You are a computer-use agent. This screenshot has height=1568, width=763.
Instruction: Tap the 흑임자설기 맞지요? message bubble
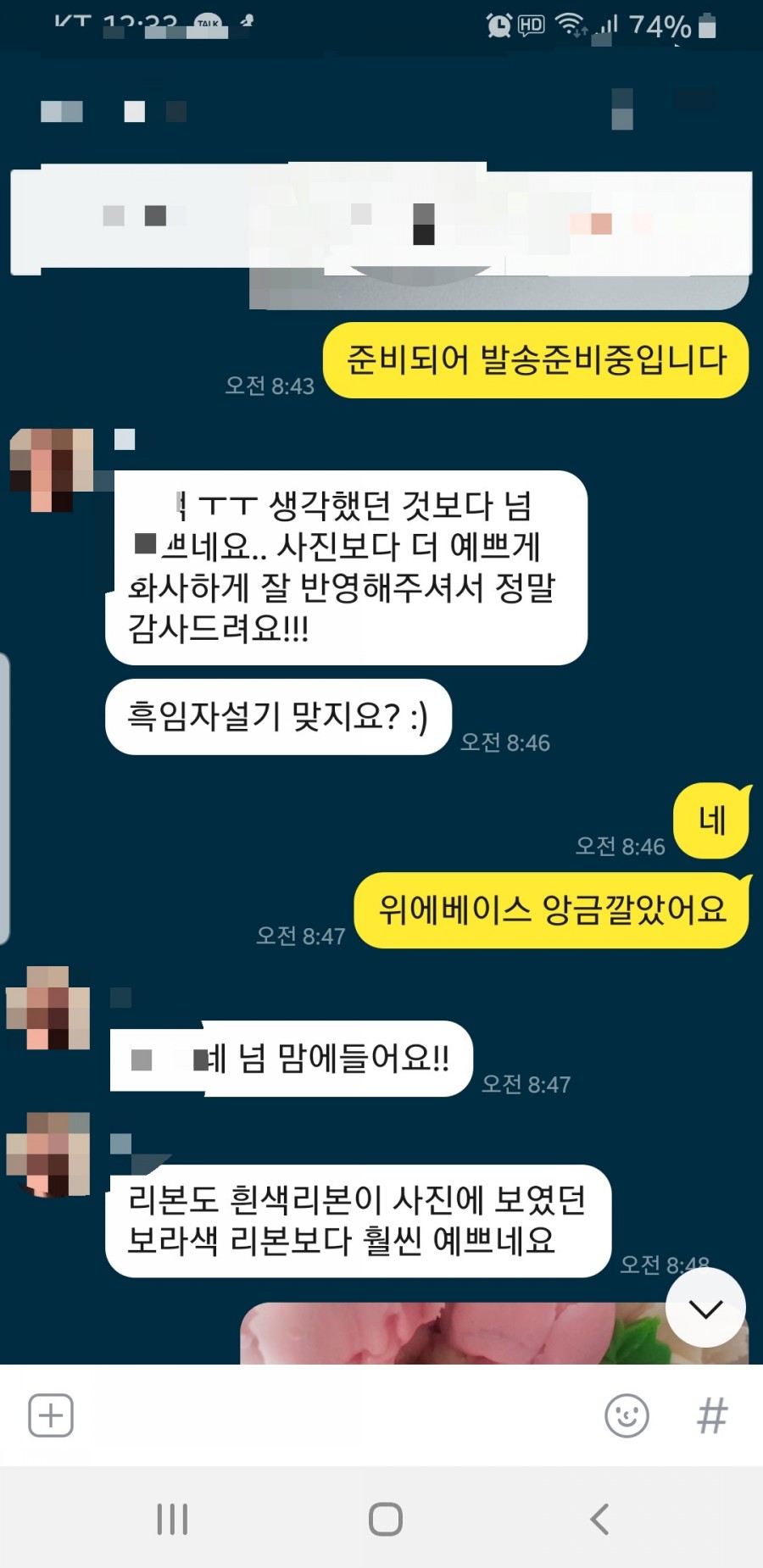point(278,717)
